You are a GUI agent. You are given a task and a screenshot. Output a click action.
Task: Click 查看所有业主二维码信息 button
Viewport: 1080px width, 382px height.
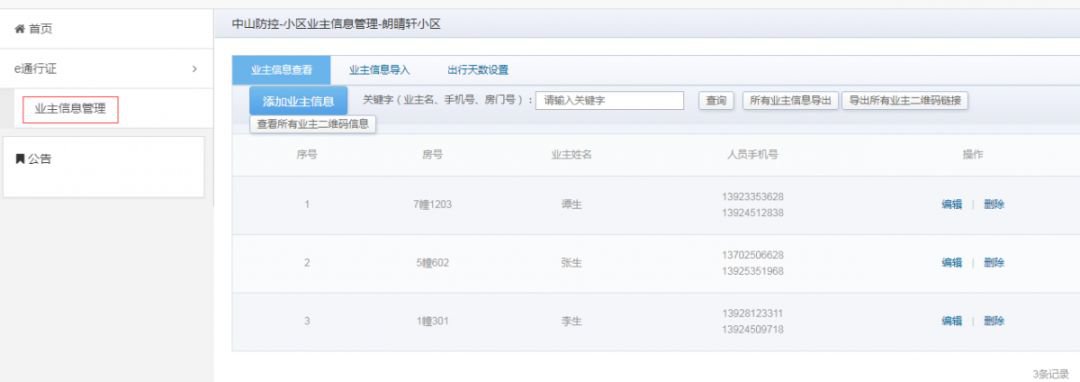(x=313, y=125)
